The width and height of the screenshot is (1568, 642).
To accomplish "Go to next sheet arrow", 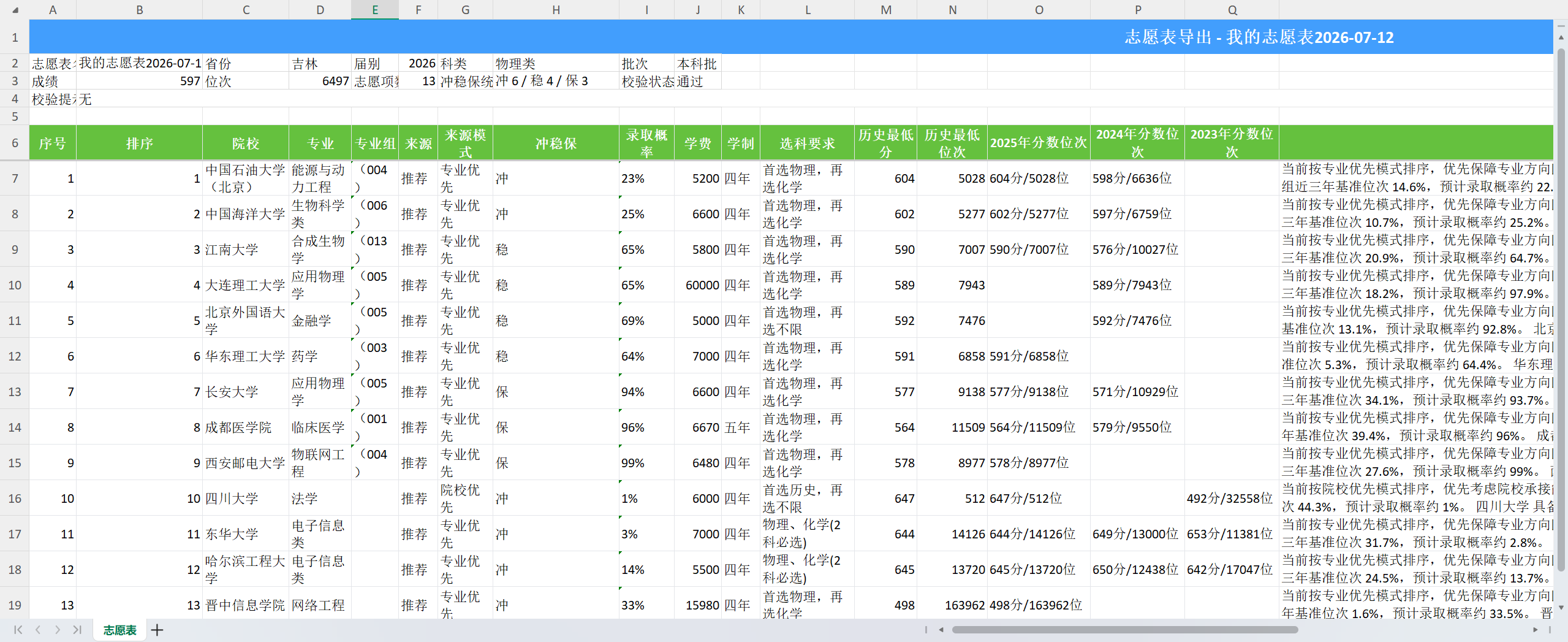I will click(58, 630).
